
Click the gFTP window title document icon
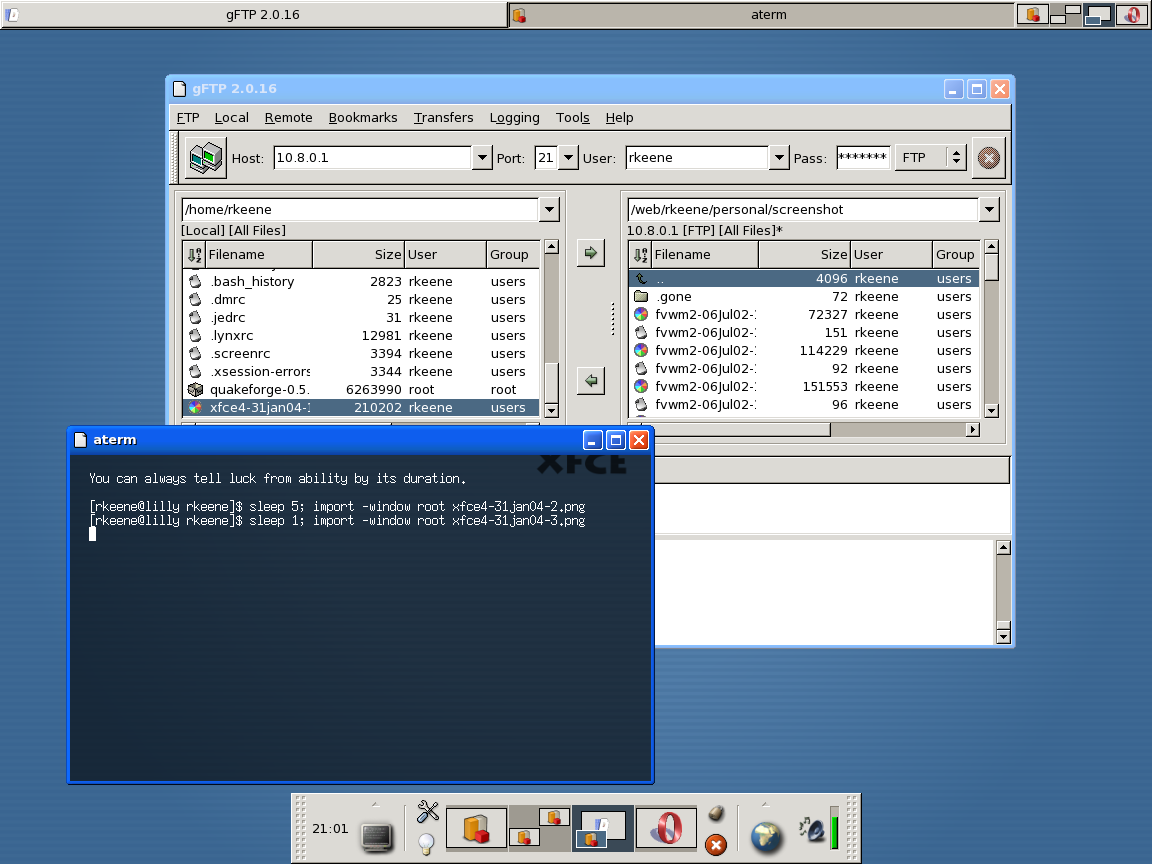(179, 89)
